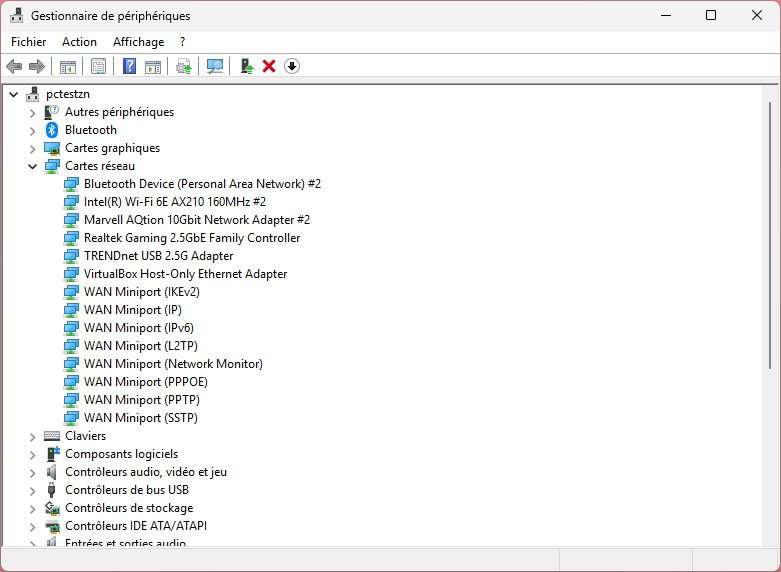Select WAN Miniport (Network Monitor)
This screenshot has width=781, height=572.
173,364
